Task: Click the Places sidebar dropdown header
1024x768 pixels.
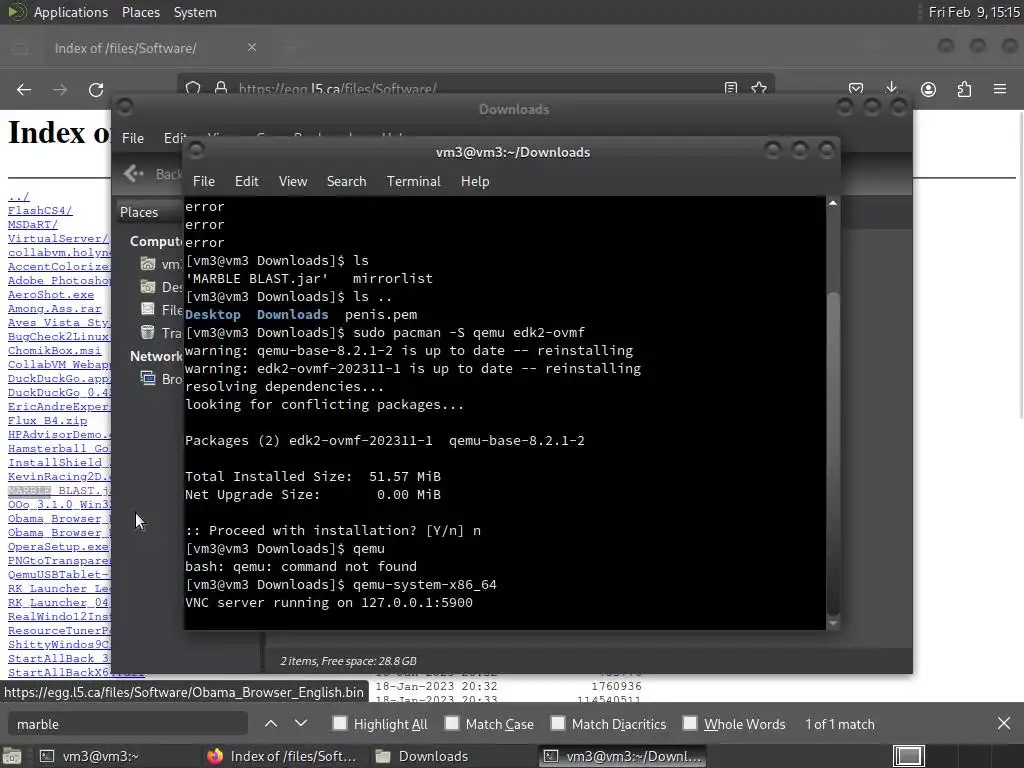Action: click(150, 212)
